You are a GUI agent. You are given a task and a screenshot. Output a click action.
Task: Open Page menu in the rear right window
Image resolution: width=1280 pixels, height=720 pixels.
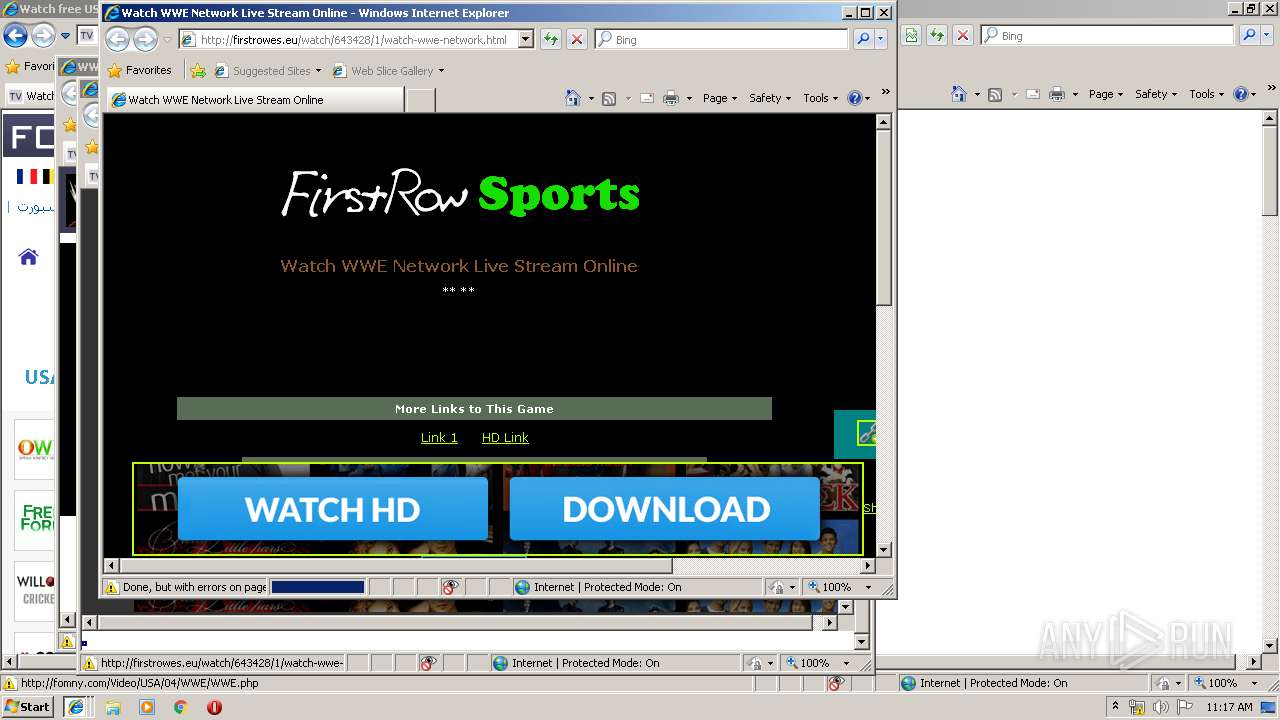[1106, 94]
